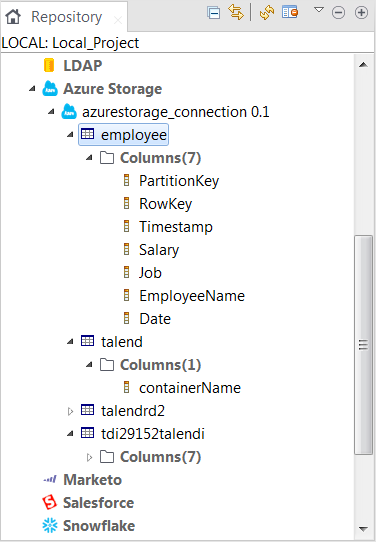Image resolution: width=376 pixels, height=542 pixels.
Task: Collapse azurestorage_connection 0.1 node
Action: [x=51, y=112]
